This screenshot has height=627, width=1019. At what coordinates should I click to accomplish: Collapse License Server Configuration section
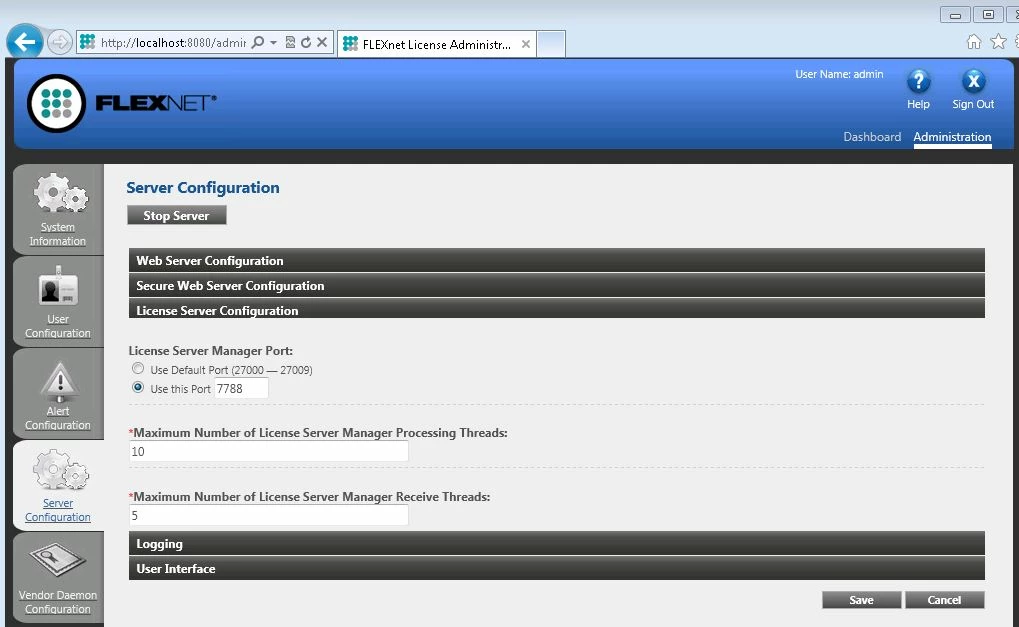click(556, 309)
